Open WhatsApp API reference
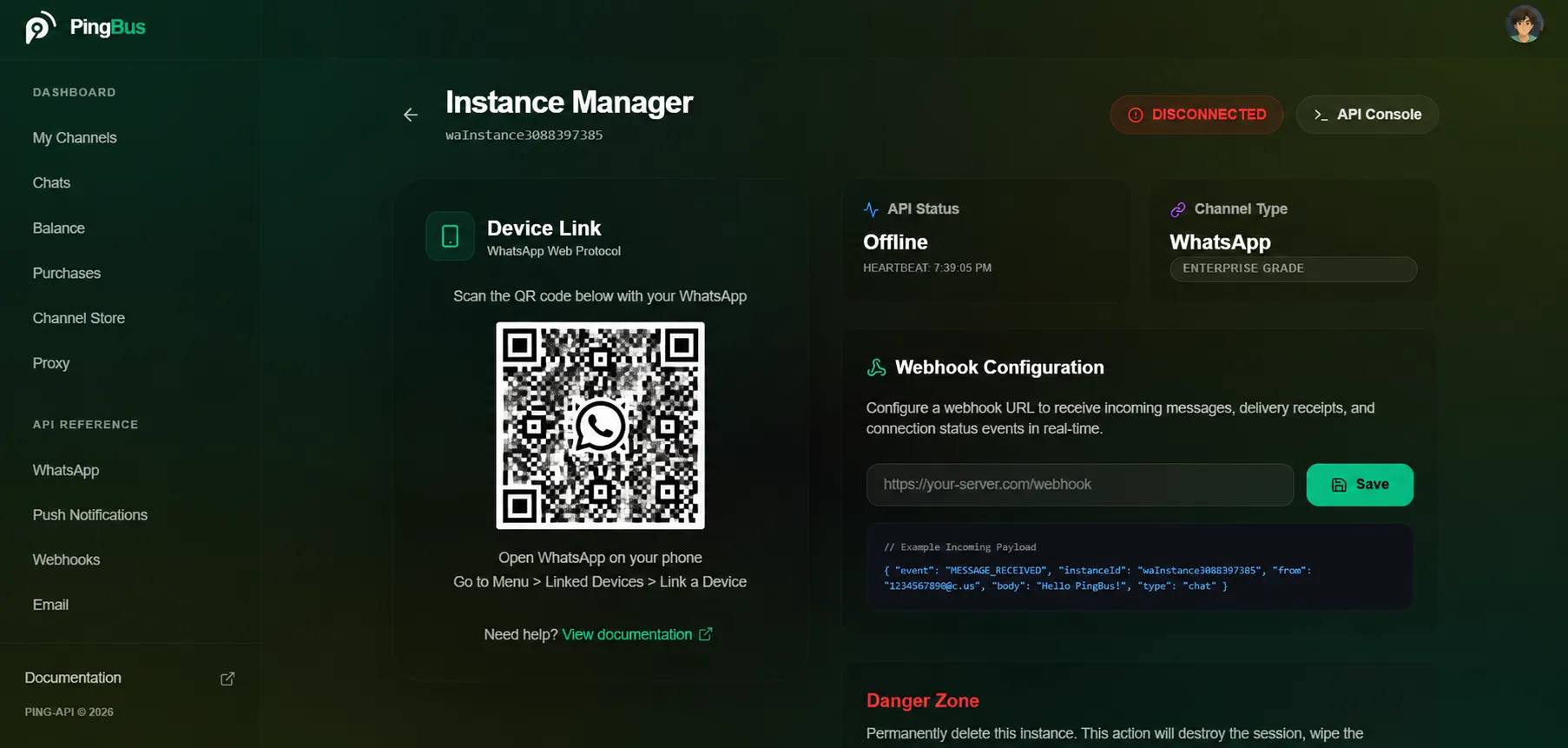The width and height of the screenshot is (1568, 748). coord(65,470)
